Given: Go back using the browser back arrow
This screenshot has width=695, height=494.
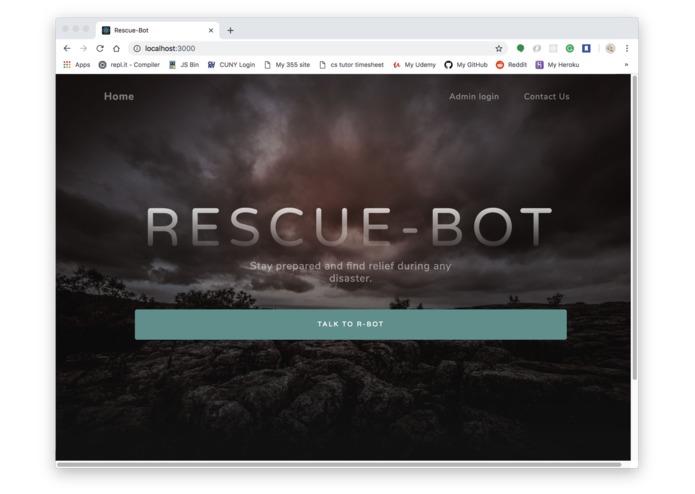Looking at the screenshot, I should click(67, 48).
